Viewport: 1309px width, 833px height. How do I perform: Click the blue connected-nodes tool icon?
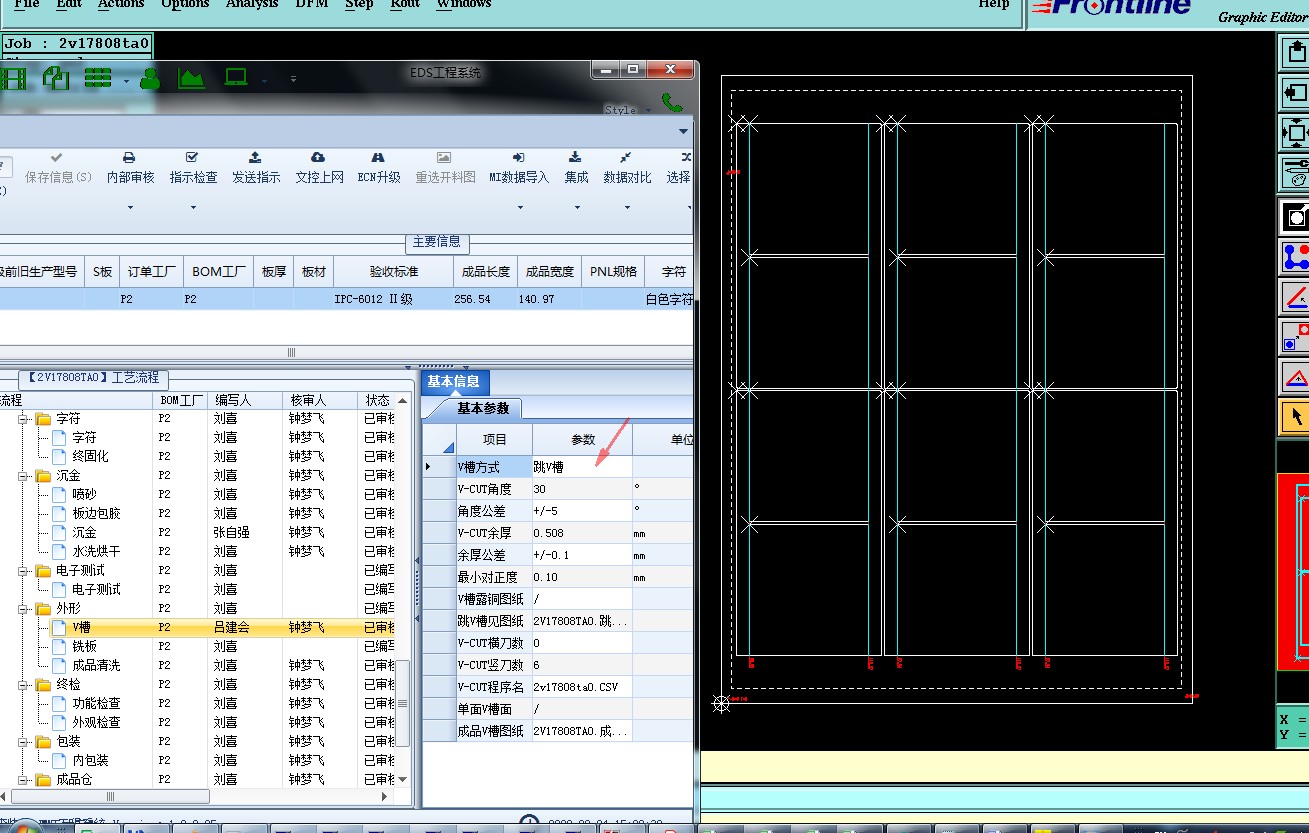click(1296, 257)
